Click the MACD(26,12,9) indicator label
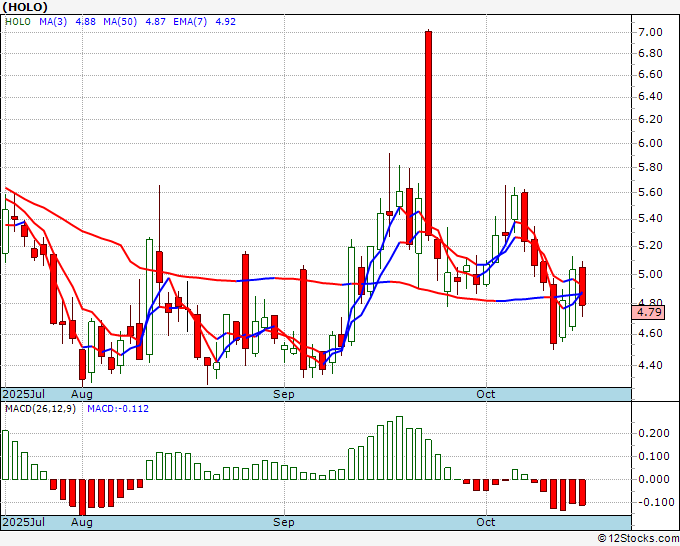This screenshot has height=546, width=680. click(40, 409)
